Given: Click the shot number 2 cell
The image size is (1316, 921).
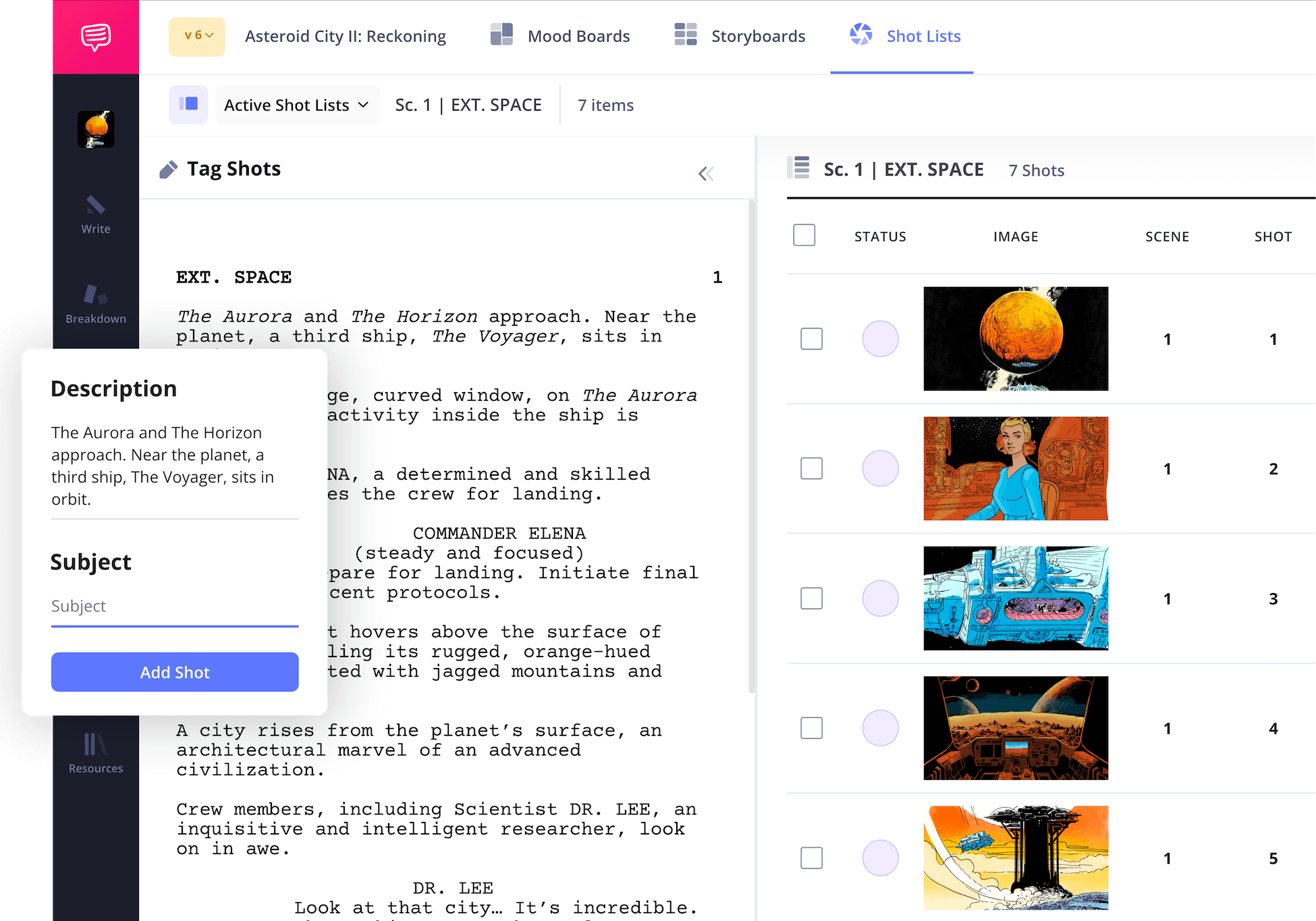Looking at the screenshot, I should 1273,468.
